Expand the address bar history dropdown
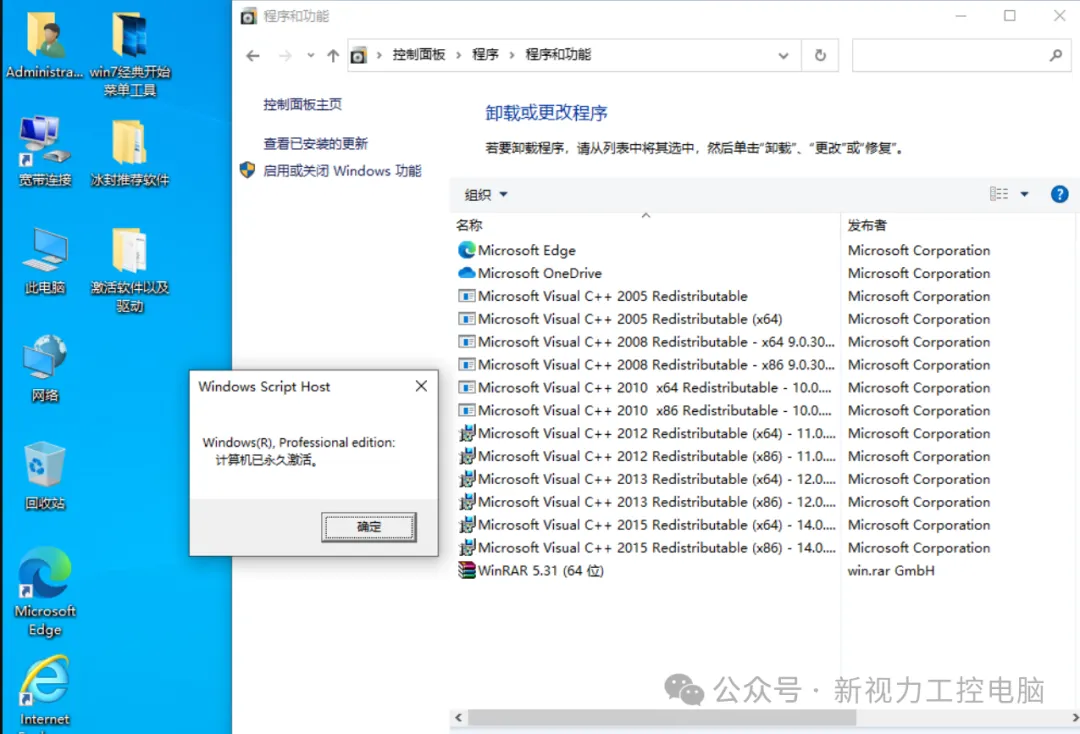Image resolution: width=1080 pixels, height=734 pixels. [783, 56]
